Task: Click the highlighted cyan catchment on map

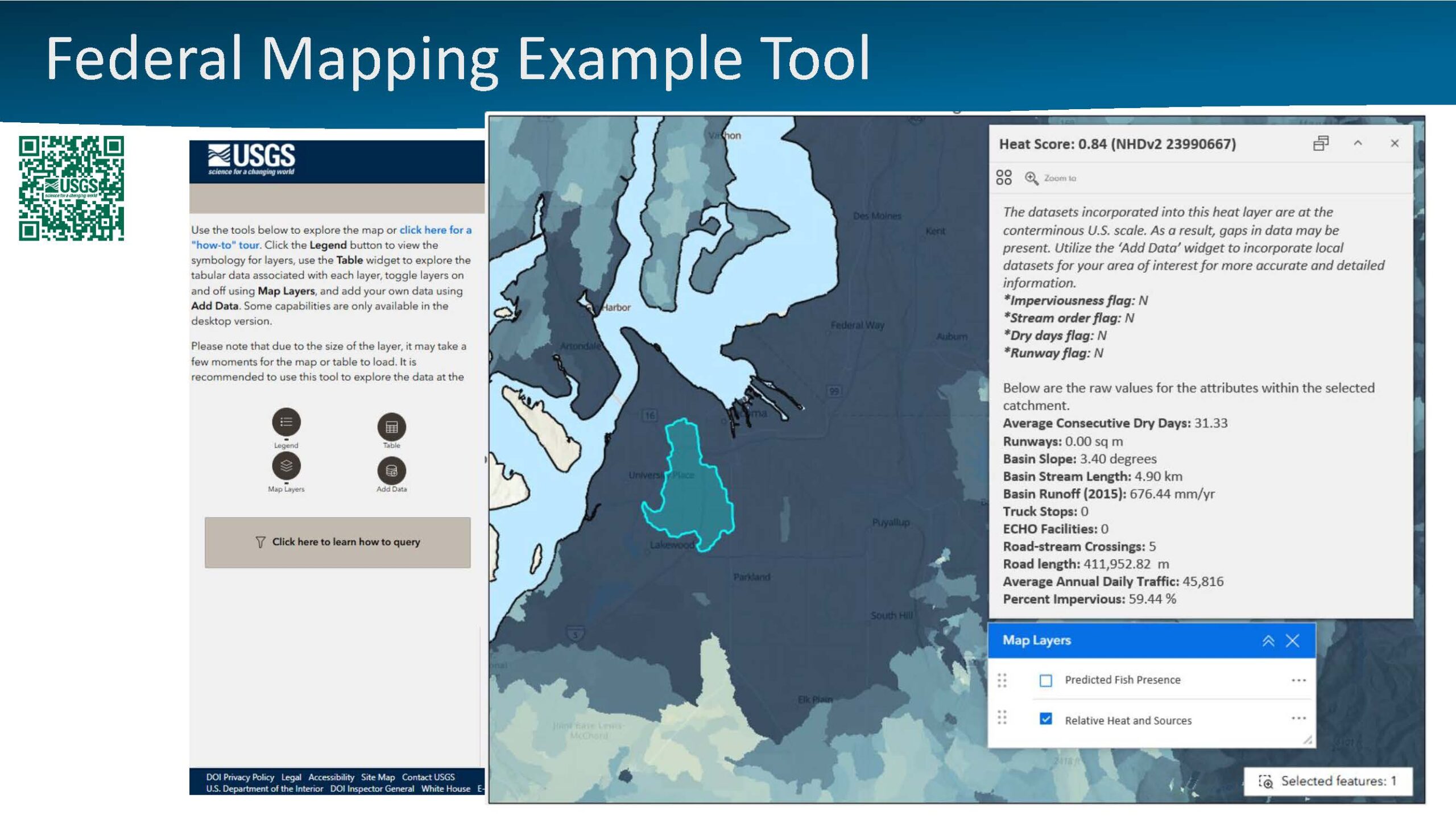Action: (x=694, y=489)
